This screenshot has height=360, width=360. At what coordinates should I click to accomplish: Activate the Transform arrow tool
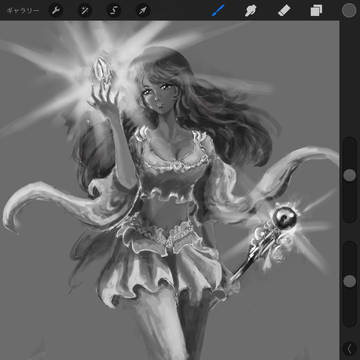pos(143,11)
